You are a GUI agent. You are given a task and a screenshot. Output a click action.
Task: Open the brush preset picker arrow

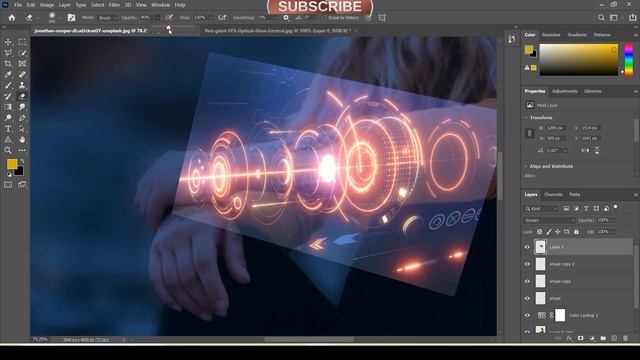tap(60, 18)
